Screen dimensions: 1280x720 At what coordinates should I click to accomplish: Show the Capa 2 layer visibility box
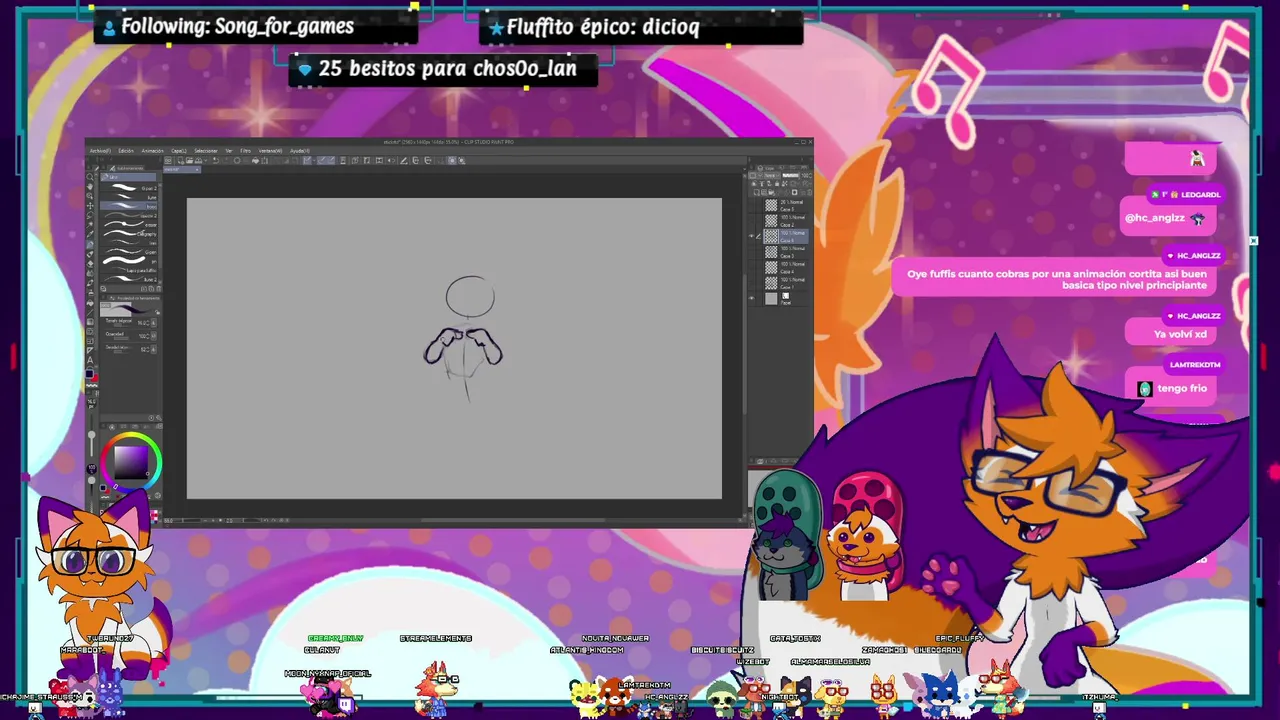(x=752, y=221)
